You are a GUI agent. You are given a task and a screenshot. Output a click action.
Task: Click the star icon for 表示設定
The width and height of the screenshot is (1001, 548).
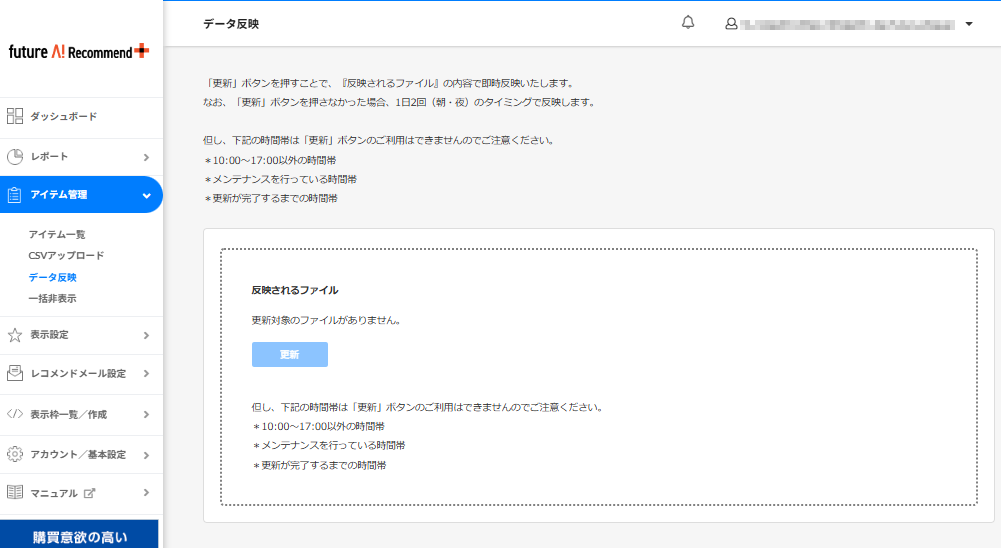click(x=15, y=335)
